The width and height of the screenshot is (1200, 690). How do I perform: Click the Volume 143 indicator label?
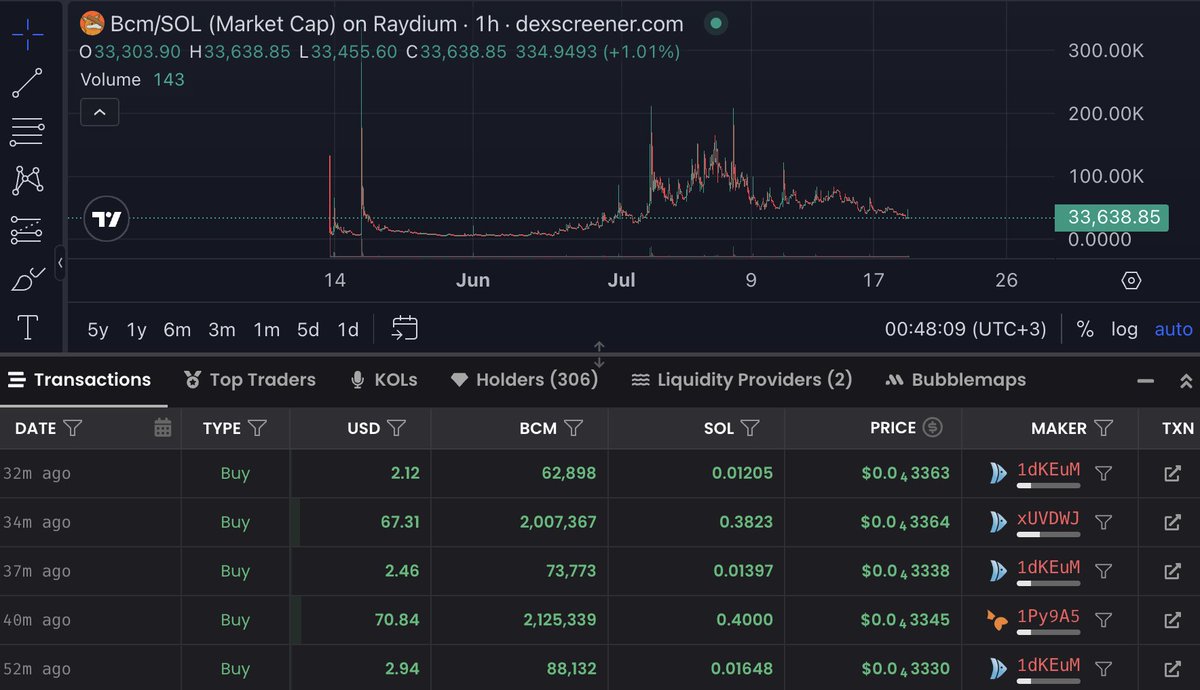(132, 79)
